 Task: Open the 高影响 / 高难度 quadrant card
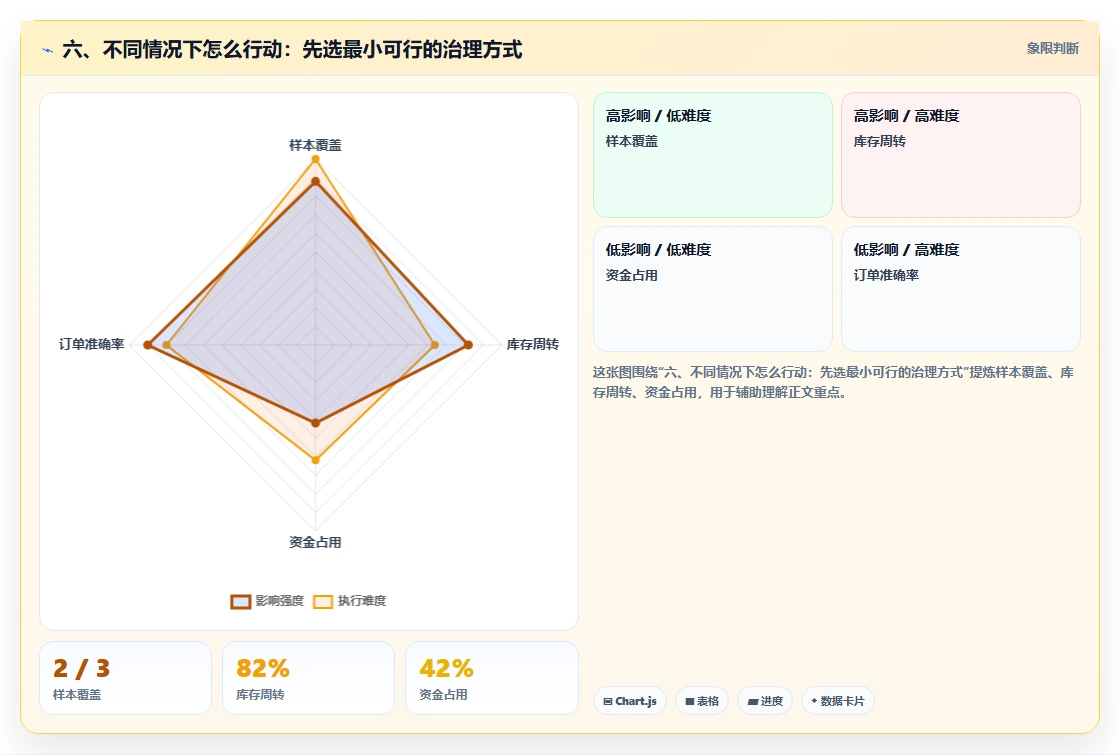click(961, 155)
